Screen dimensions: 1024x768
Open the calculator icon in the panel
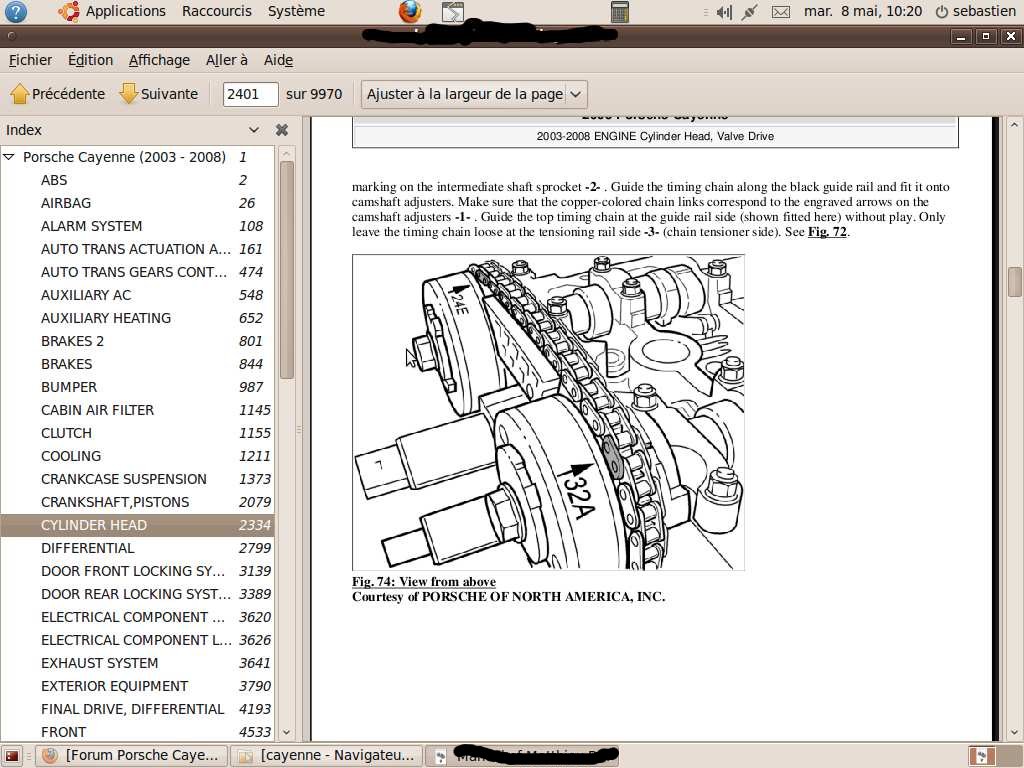tap(620, 12)
